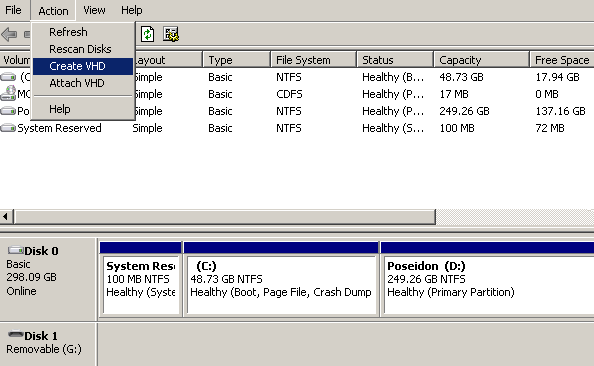Image resolution: width=594 pixels, height=366 pixels.
Task: Click the Back arrow toolbar icon
Action: pyautogui.click(x=9, y=34)
